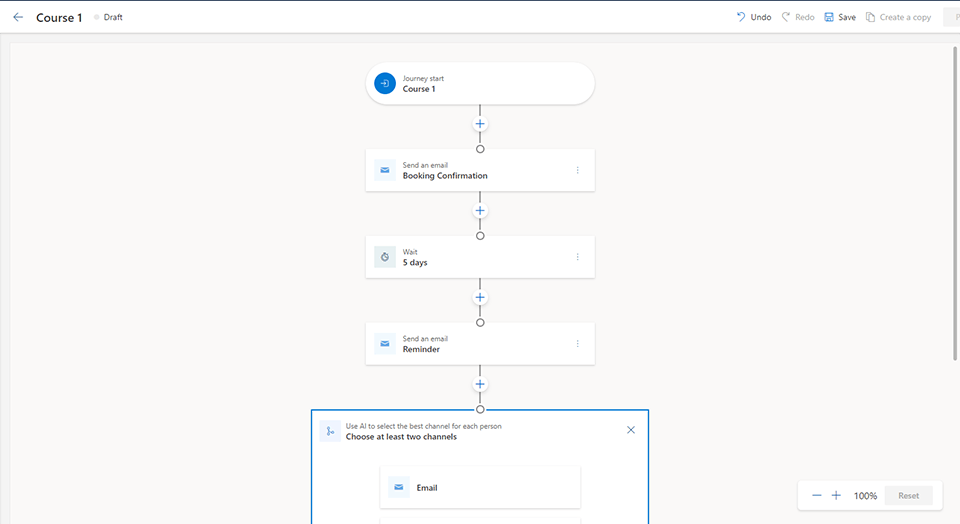Select the Booking Confirmation email tile
960x524 pixels.
pos(470,170)
